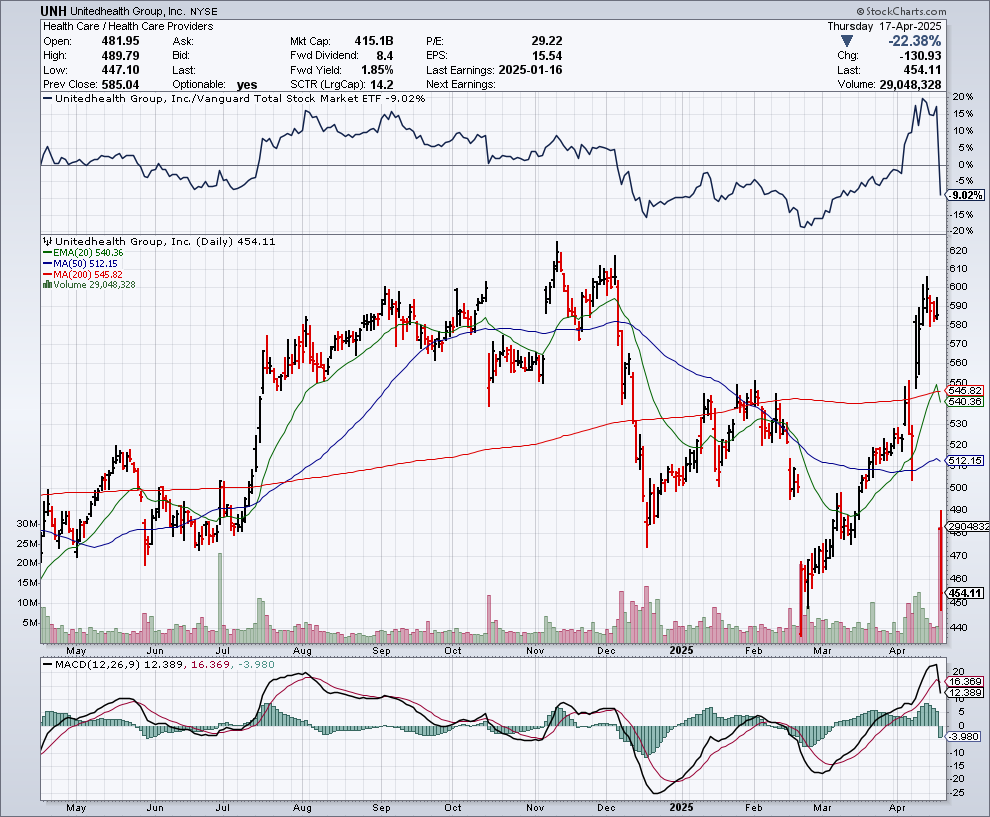Click the EPS value 15.54

(547, 56)
